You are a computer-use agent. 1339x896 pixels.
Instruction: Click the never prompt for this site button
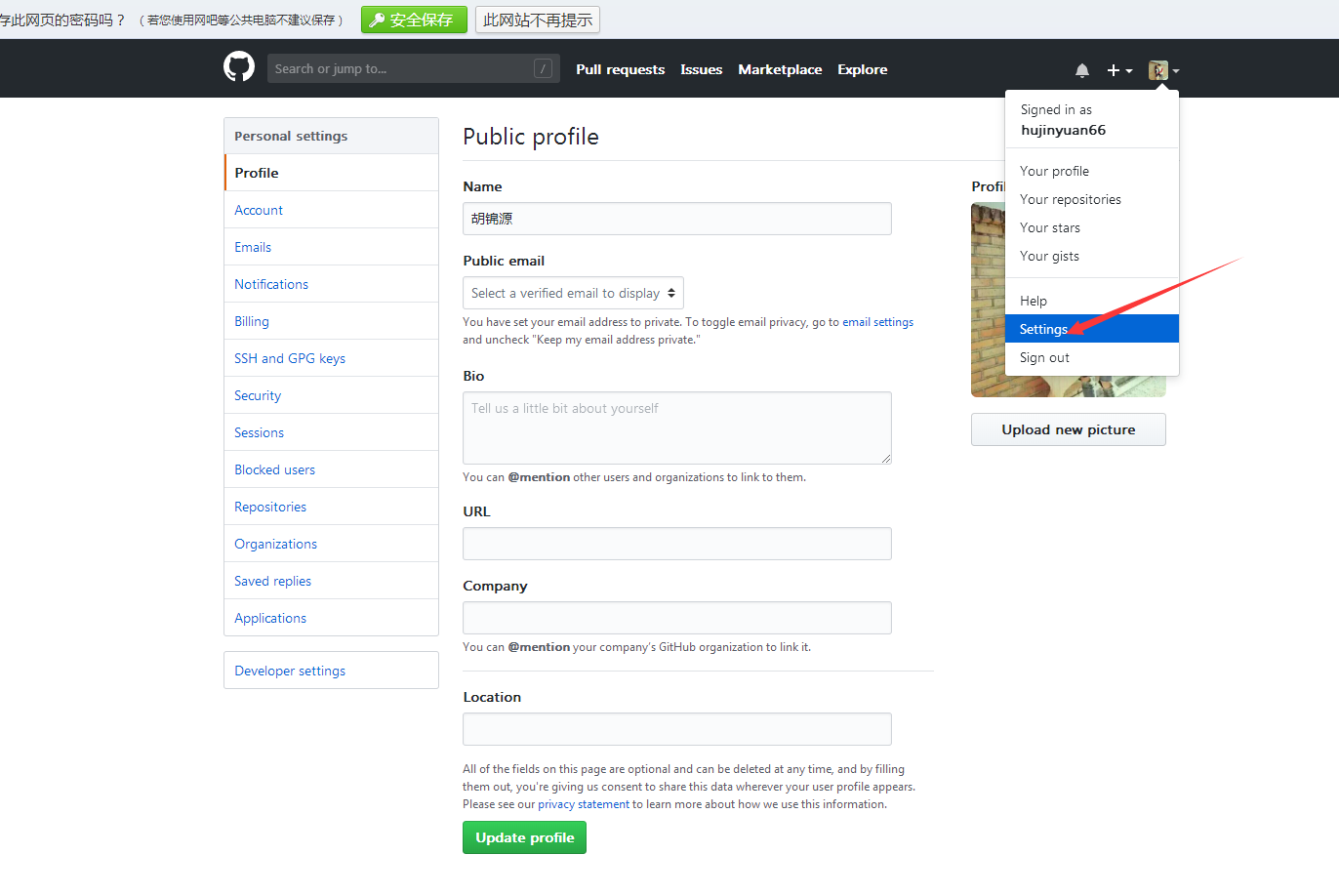[x=537, y=20]
